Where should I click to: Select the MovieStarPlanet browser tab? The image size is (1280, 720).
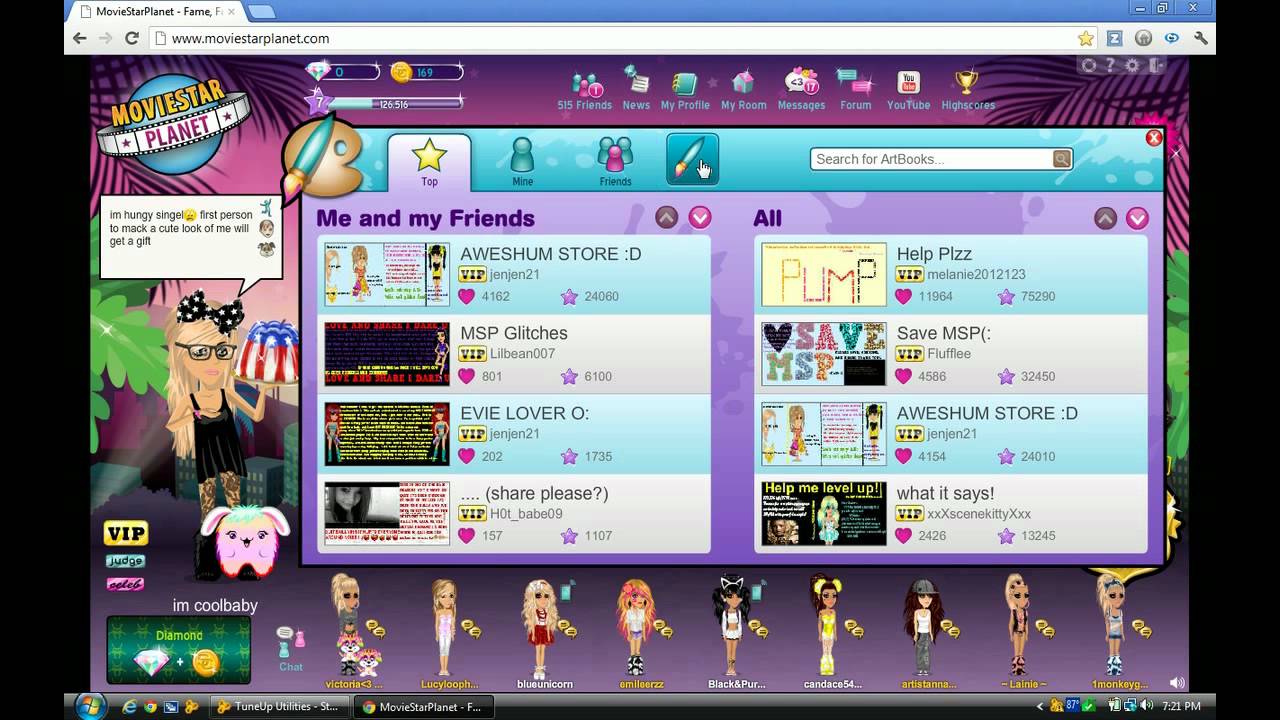[x=154, y=11]
